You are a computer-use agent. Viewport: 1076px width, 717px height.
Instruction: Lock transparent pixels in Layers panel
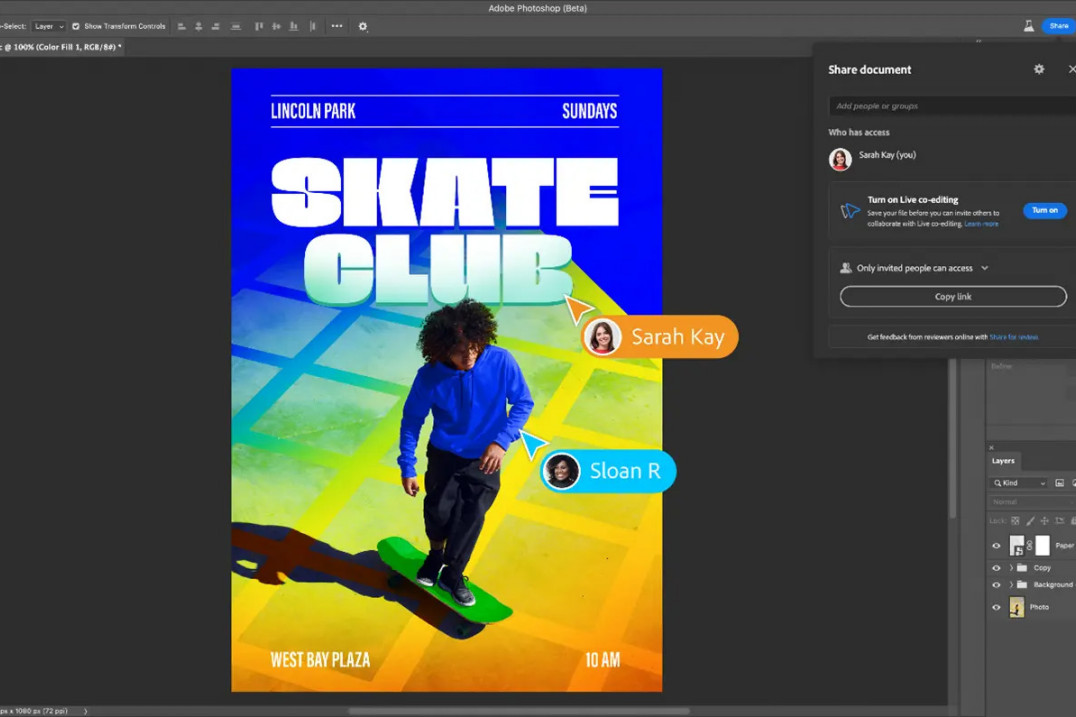tap(1016, 521)
